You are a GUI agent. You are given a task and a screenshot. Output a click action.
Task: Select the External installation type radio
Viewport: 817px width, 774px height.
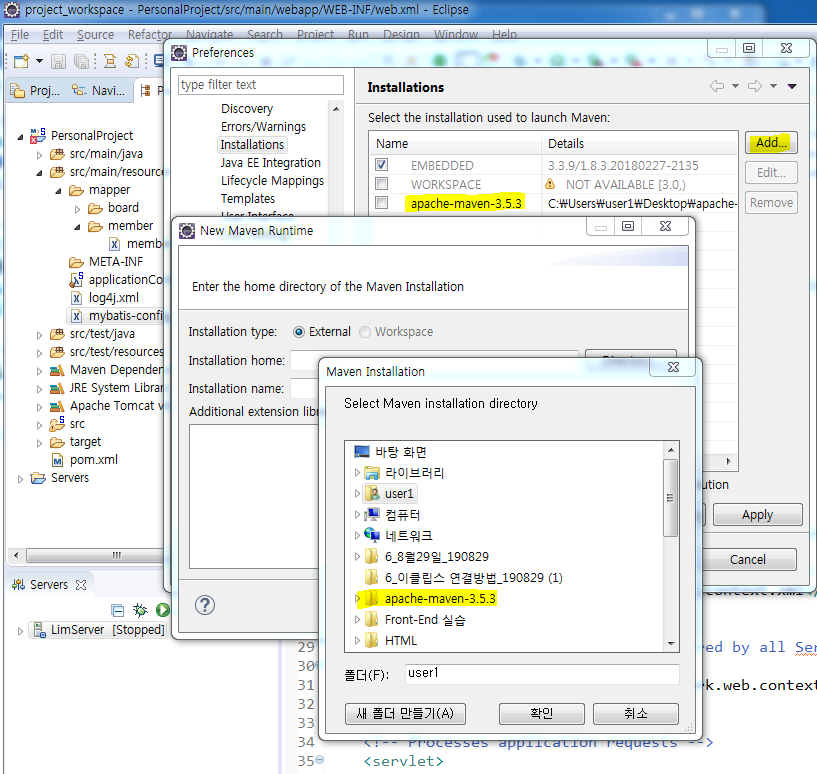[299, 332]
